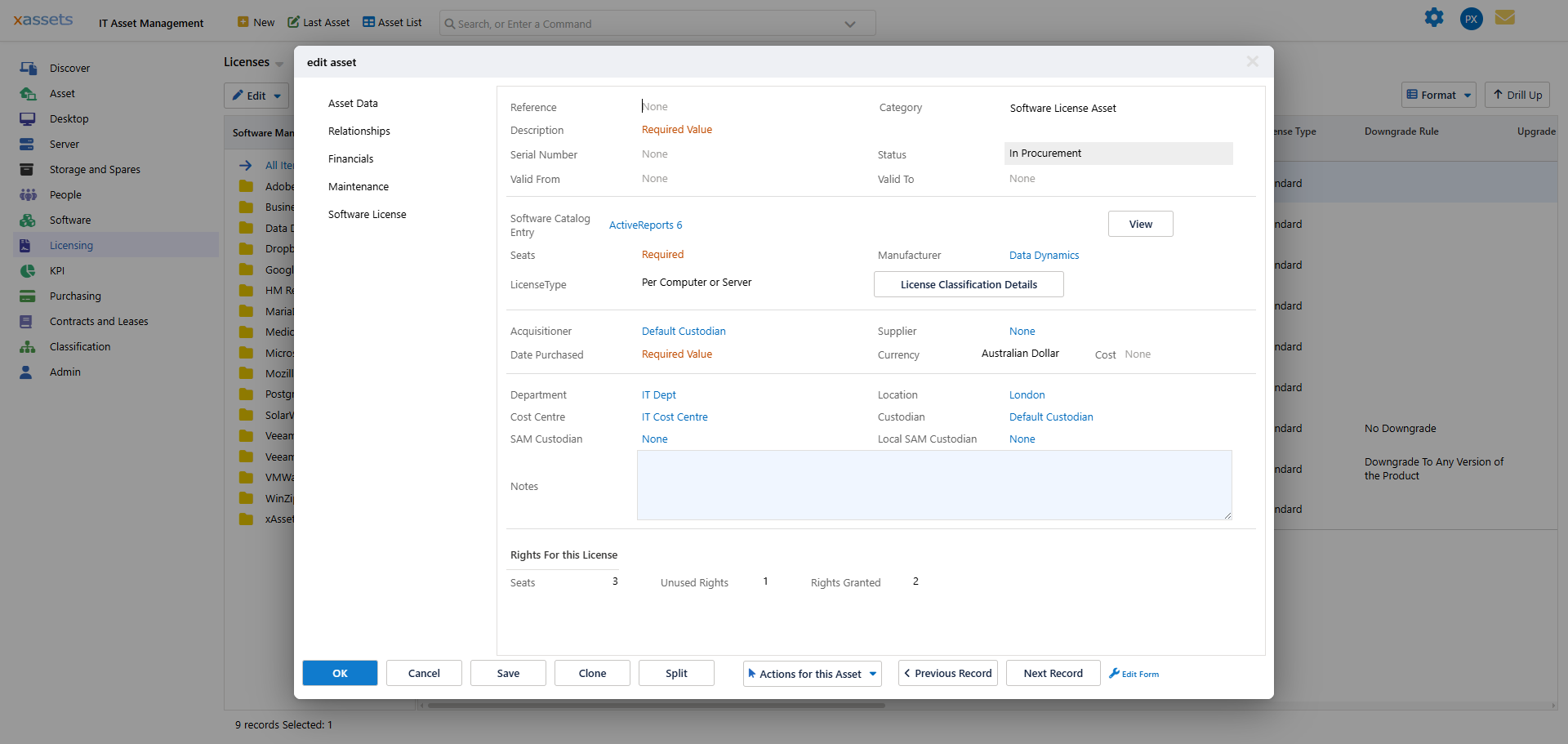Open the ActiveReports 6 catalog link

click(x=645, y=225)
